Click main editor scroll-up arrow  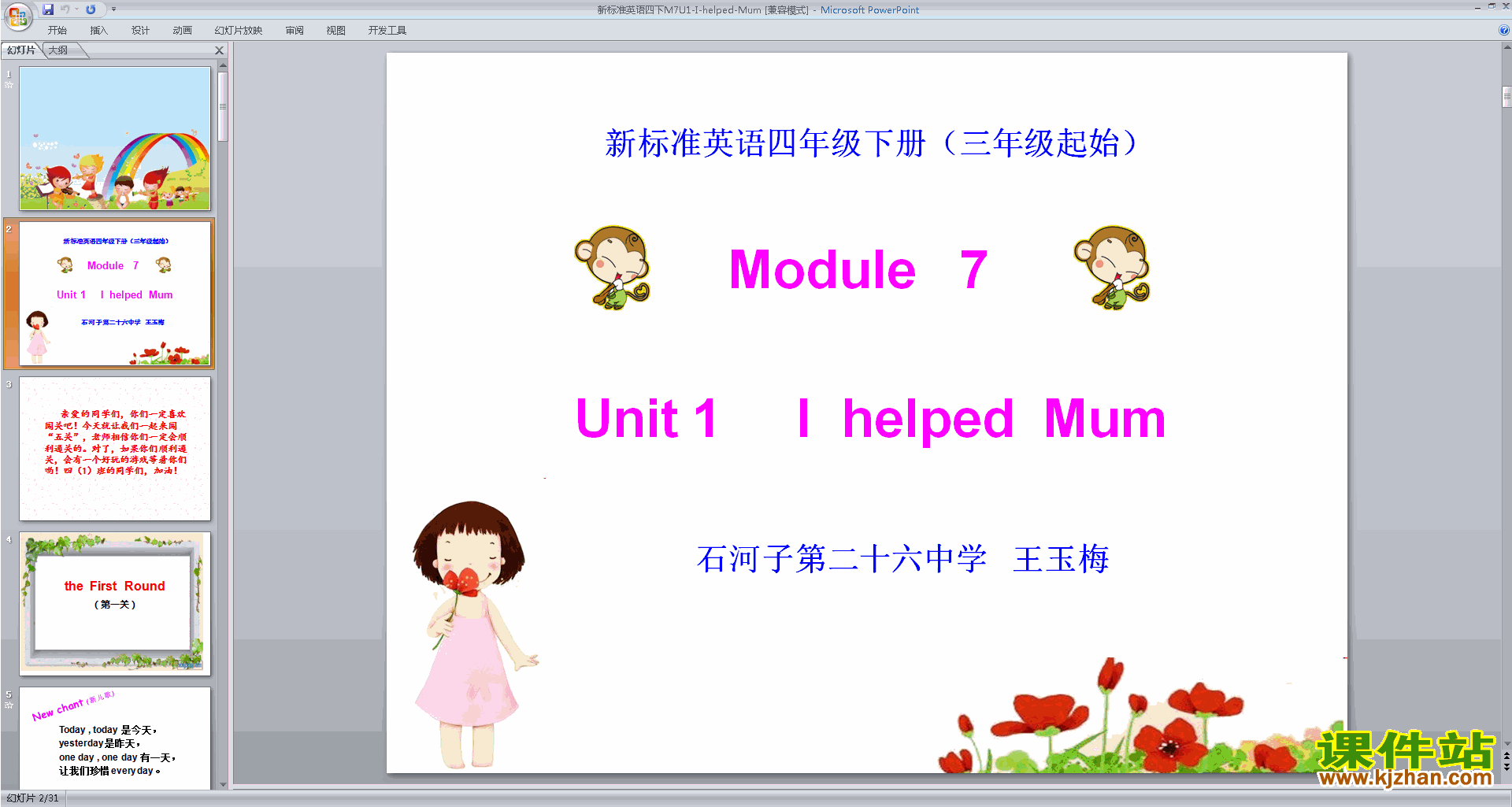[1506, 47]
